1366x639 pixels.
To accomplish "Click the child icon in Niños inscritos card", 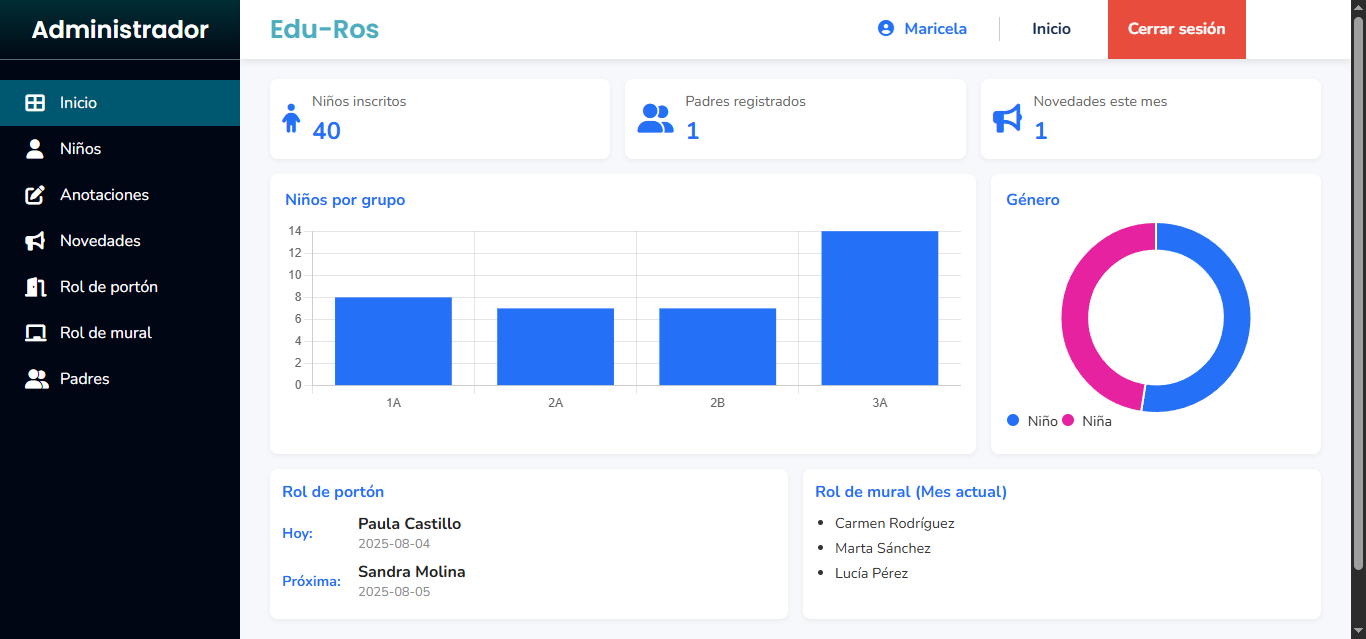I will coord(291,118).
